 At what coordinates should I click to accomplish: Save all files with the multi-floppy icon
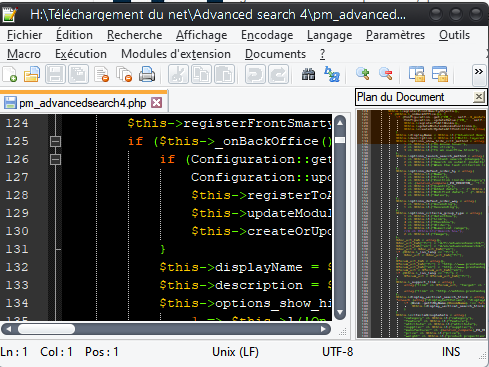[x=78, y=74]
